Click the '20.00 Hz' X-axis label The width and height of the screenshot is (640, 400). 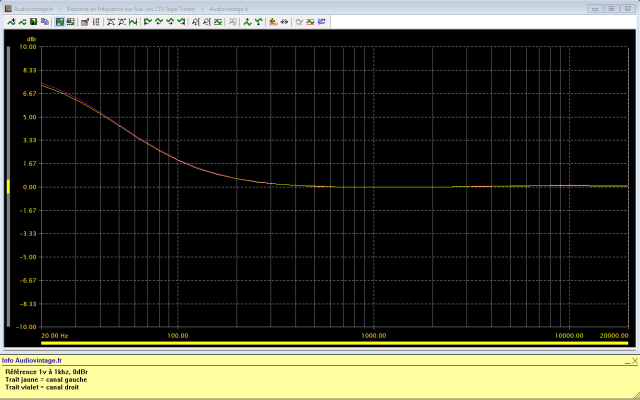(x=54, y=336)
